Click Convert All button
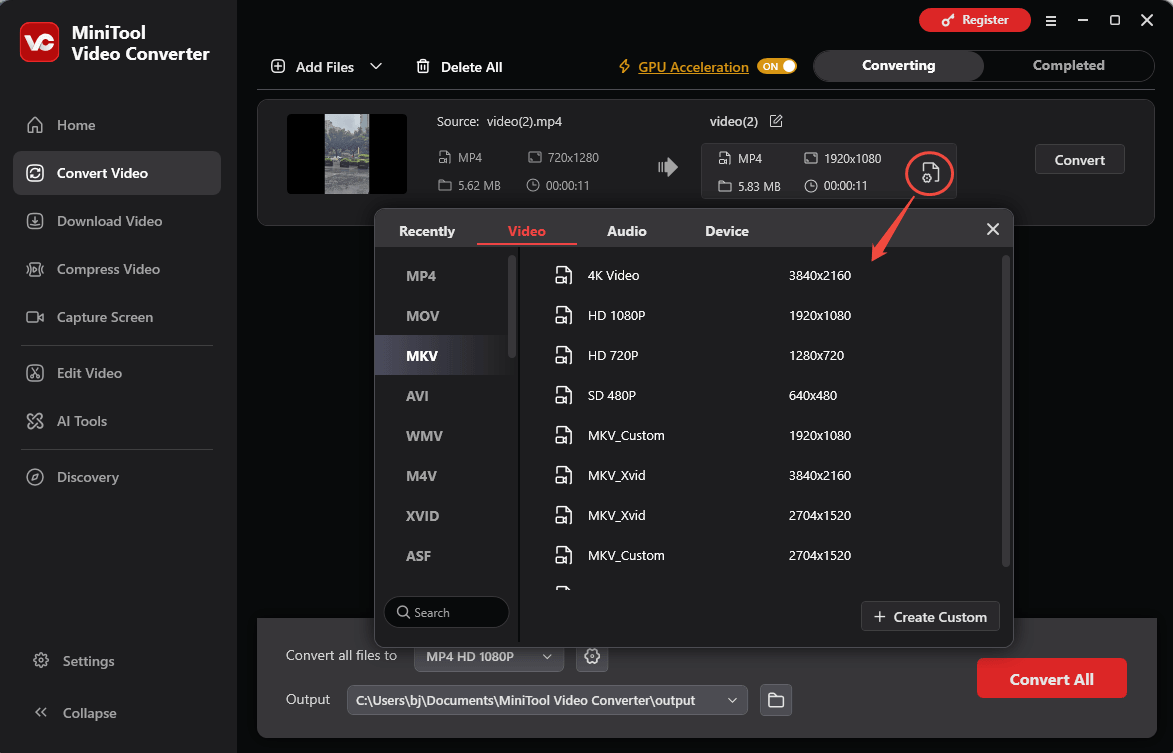The width and height of the screenshot is (1173, 753). click(1051, 679)
